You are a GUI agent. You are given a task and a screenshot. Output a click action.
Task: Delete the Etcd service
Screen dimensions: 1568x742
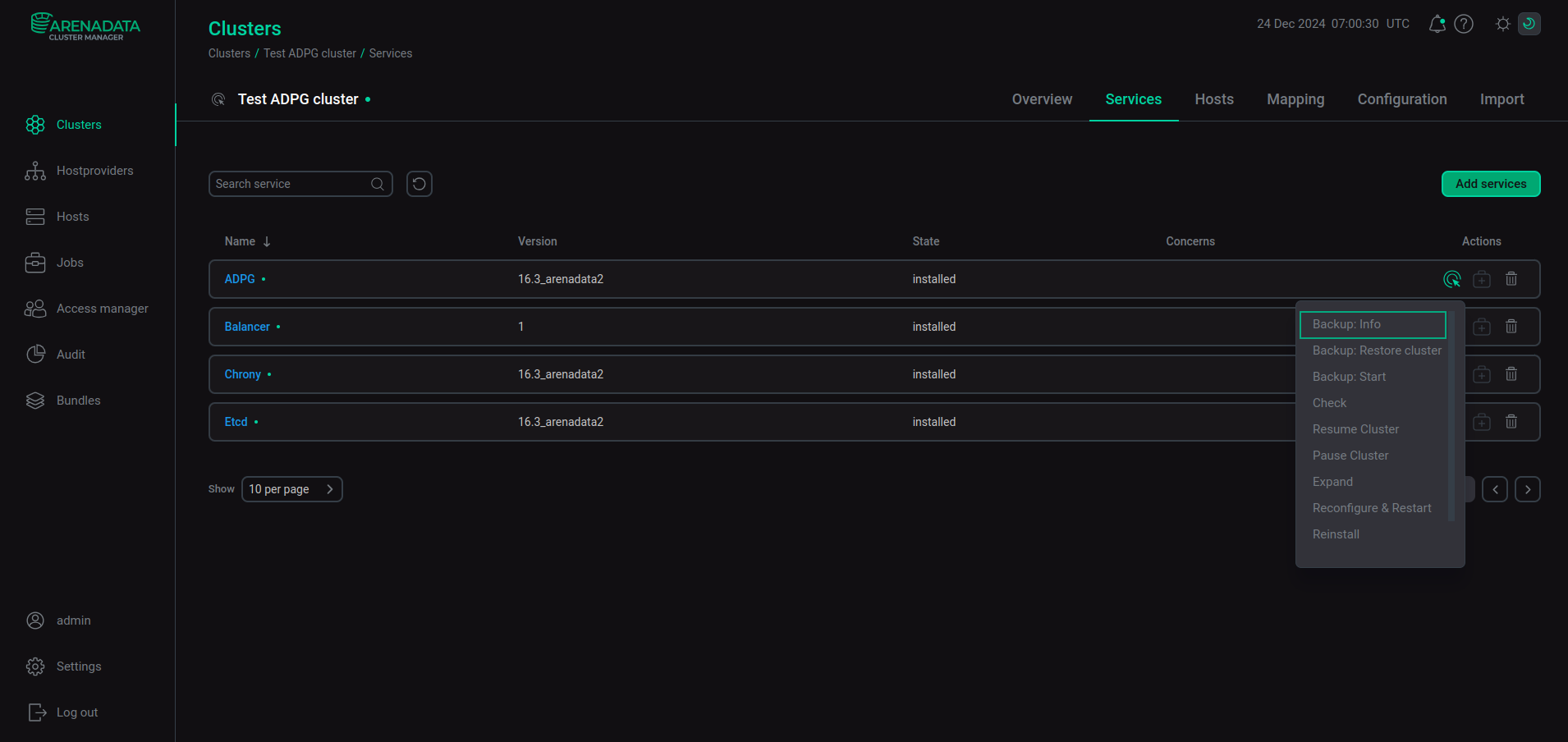1511,422
